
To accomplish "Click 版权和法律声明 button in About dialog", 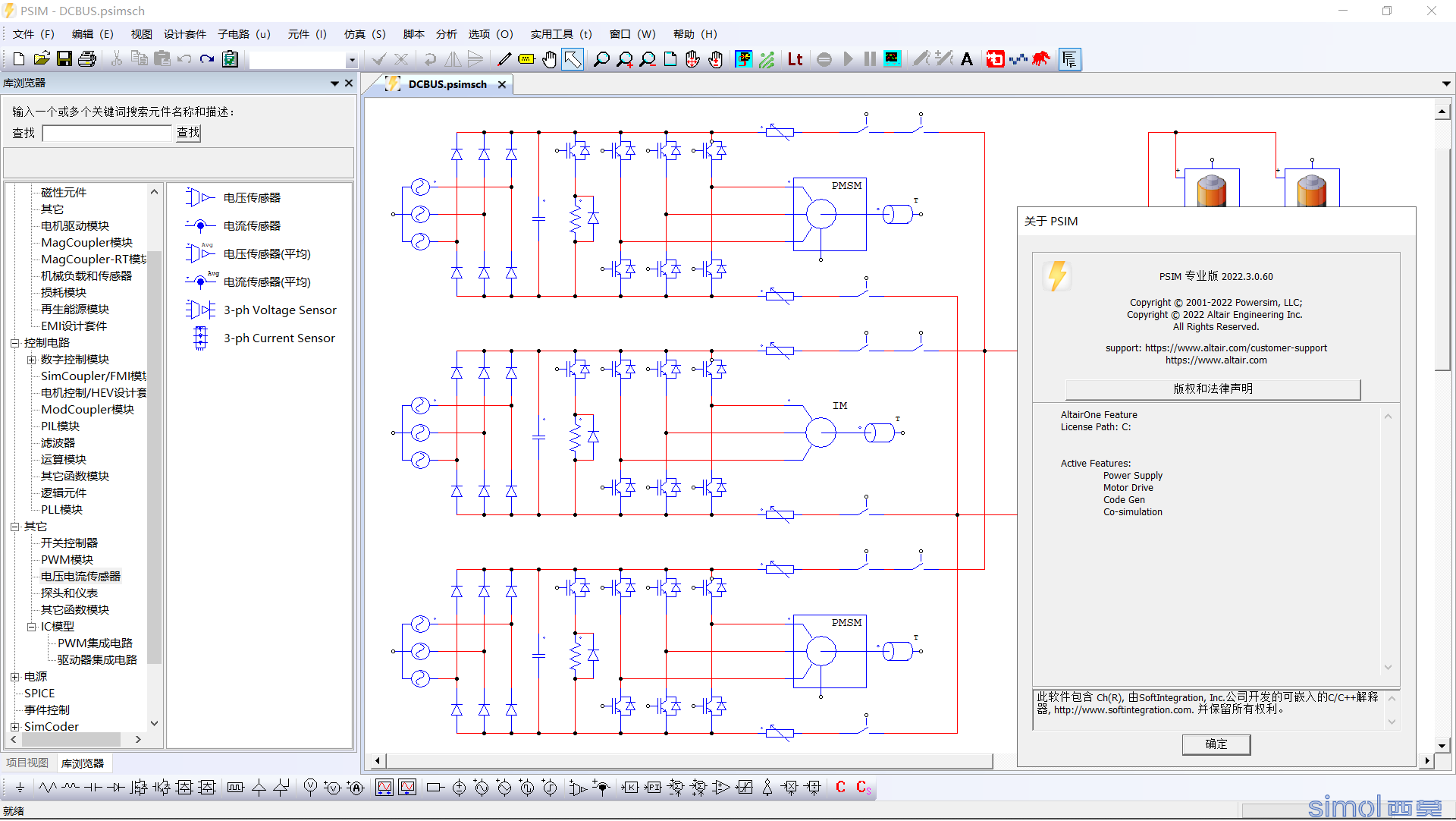I will click(1213, 389).
